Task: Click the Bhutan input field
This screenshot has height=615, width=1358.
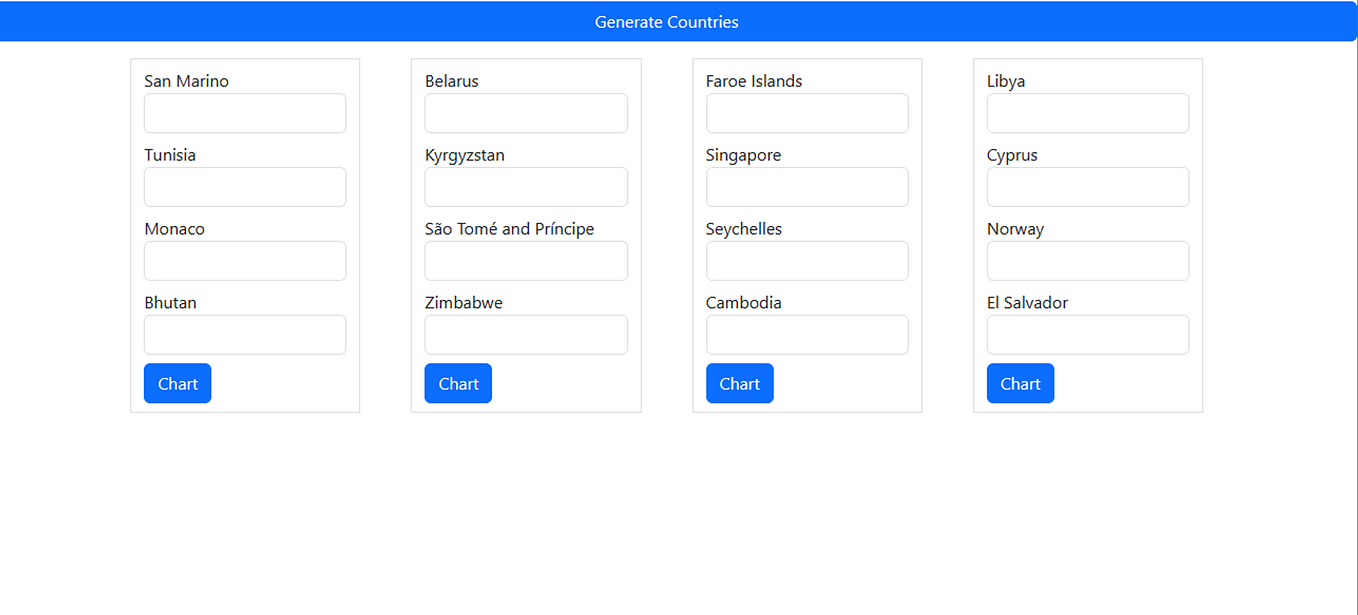Action: pyautogui.click(x=244, y=334)
